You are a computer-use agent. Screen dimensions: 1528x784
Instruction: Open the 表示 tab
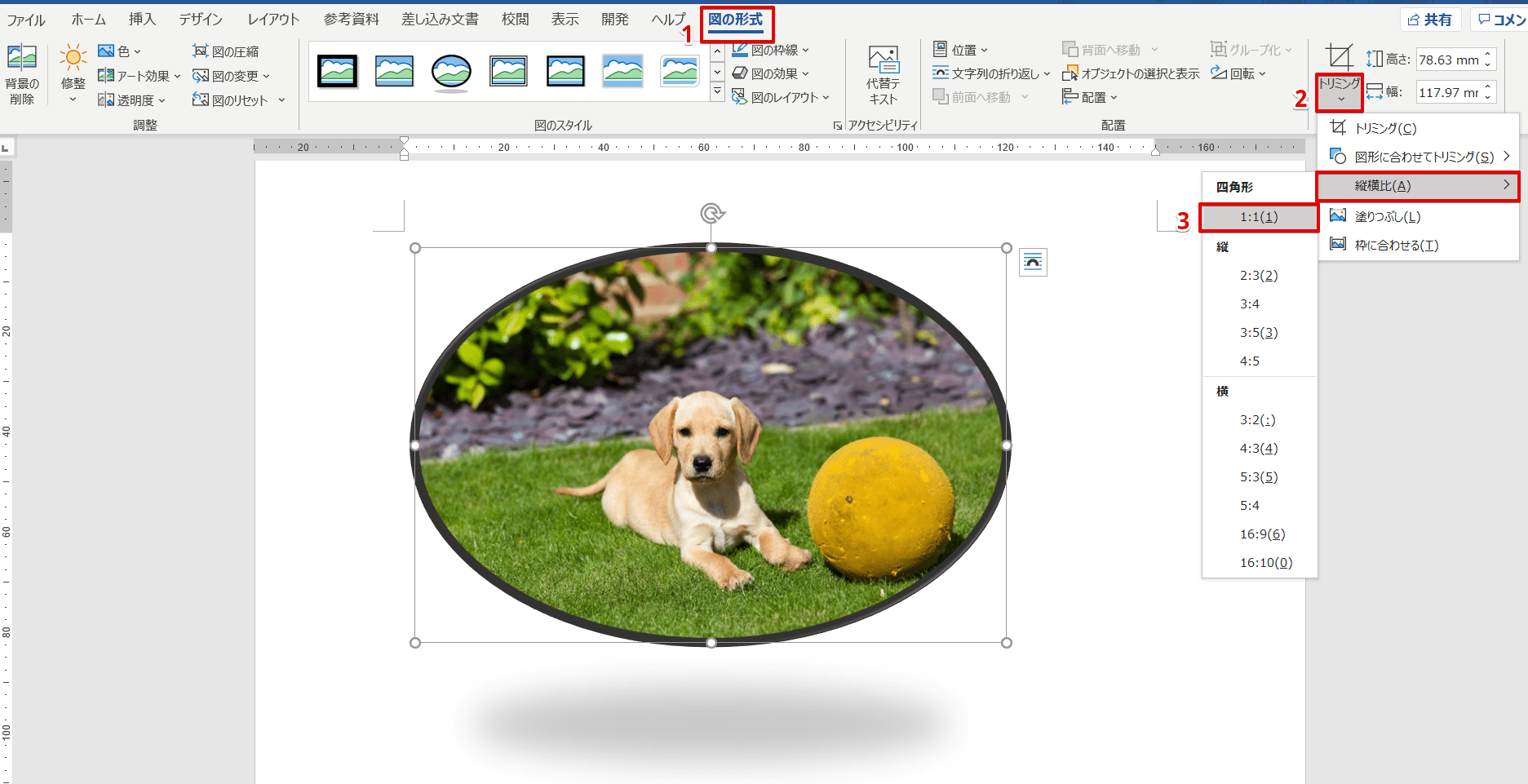(565, 20)
